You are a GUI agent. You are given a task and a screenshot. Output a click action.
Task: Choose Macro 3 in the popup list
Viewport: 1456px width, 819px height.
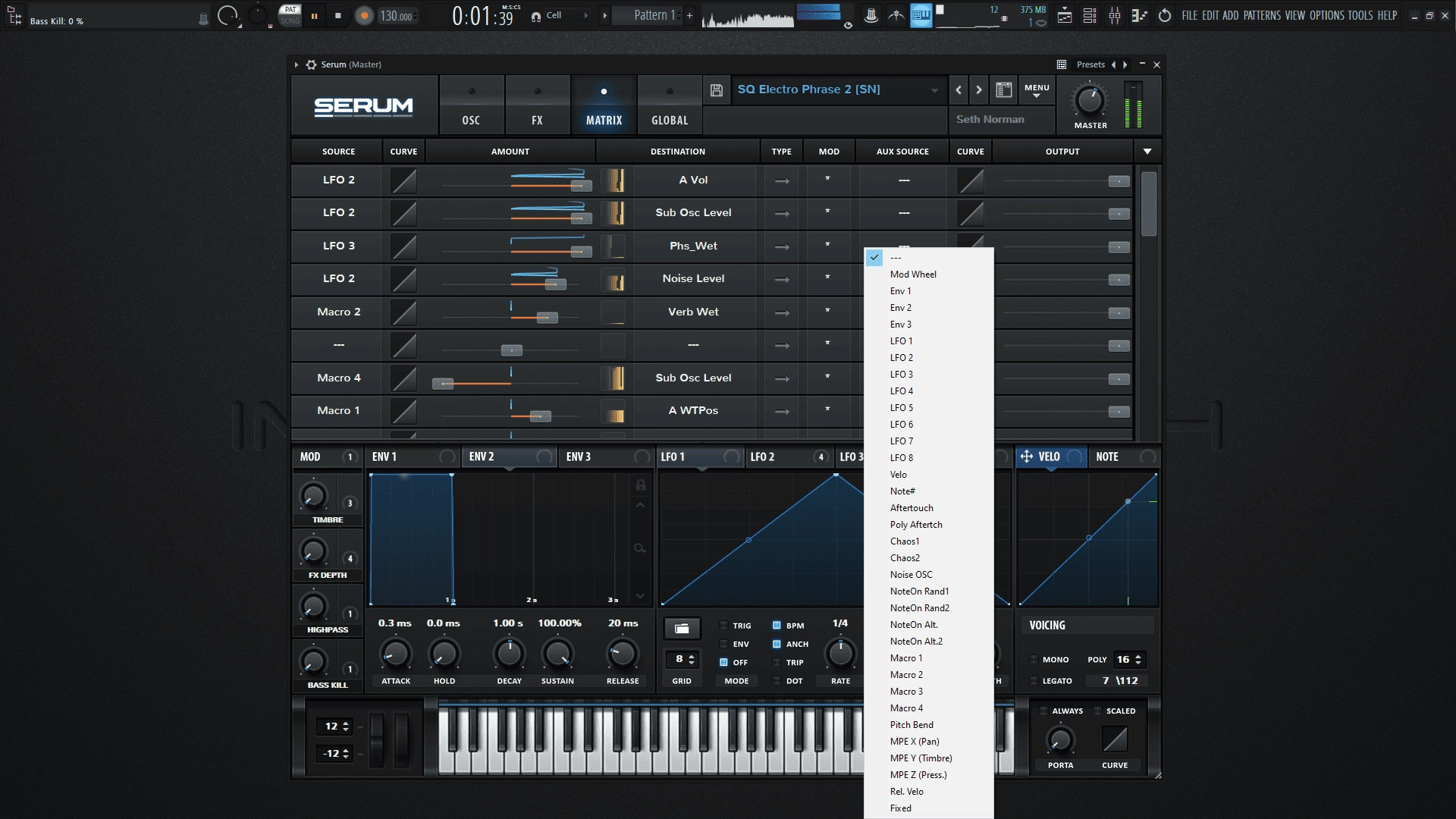click(928, 692)
